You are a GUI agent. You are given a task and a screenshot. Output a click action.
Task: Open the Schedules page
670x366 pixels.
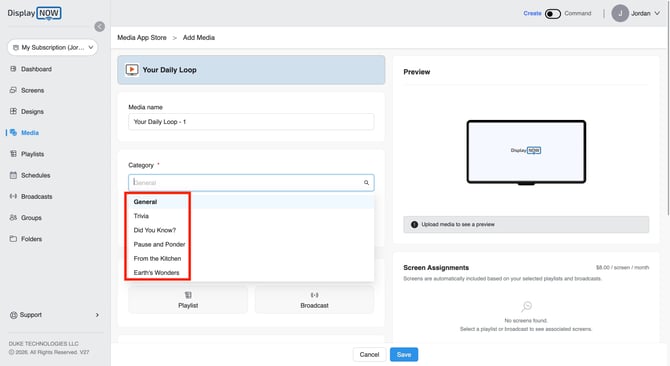(x=35, y=175)
